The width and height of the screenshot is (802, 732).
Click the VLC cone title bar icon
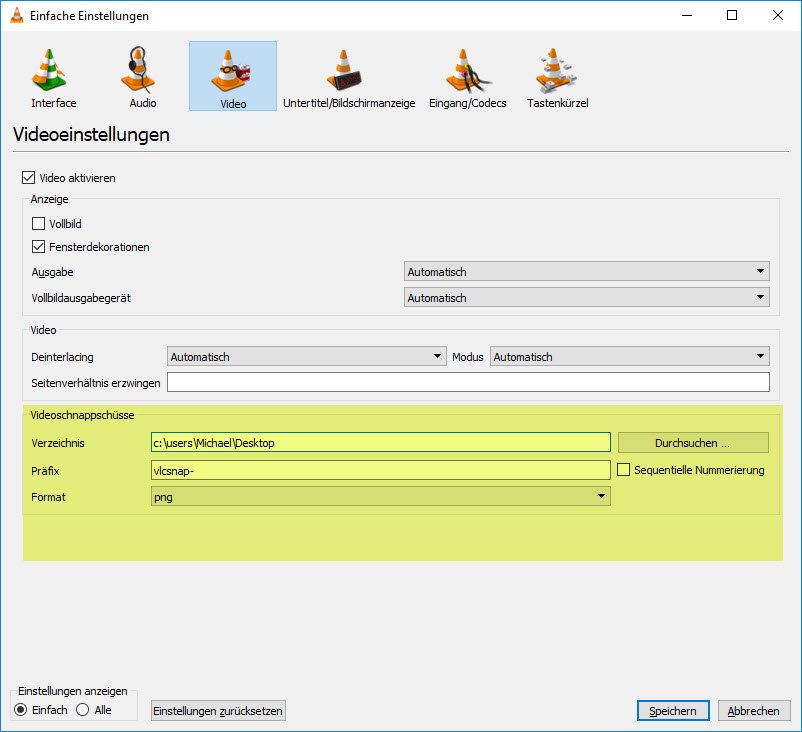click(x=17, y=15)
